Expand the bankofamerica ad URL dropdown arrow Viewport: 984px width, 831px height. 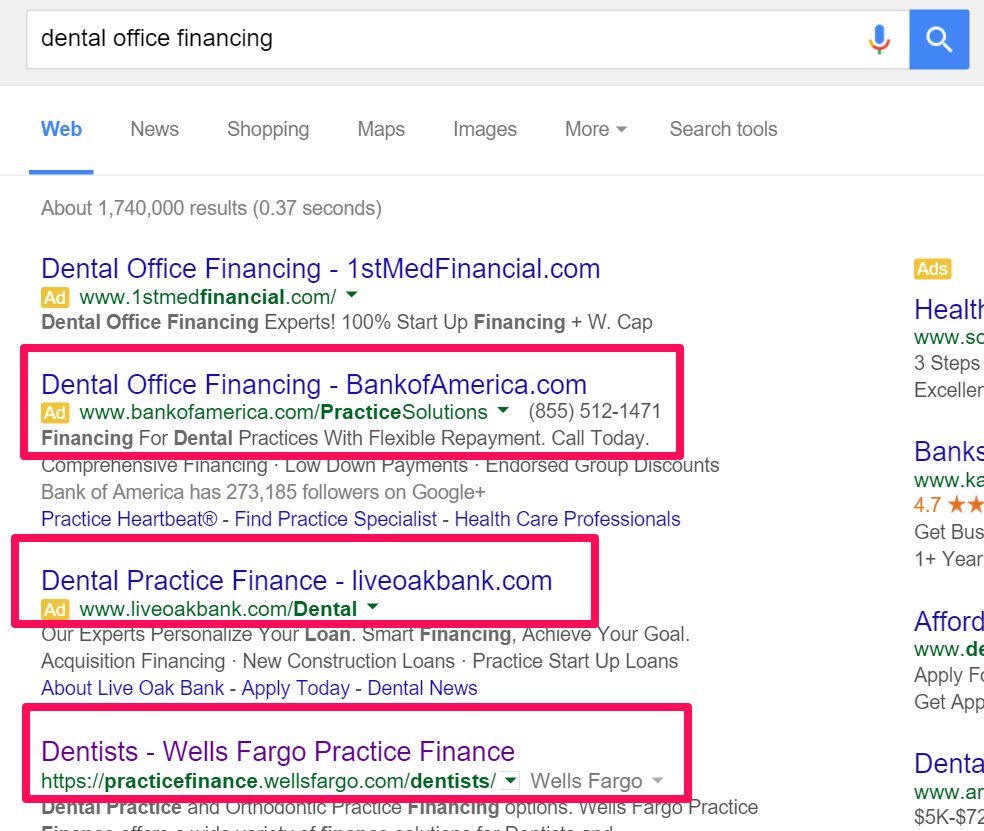(x=503, y=410)
